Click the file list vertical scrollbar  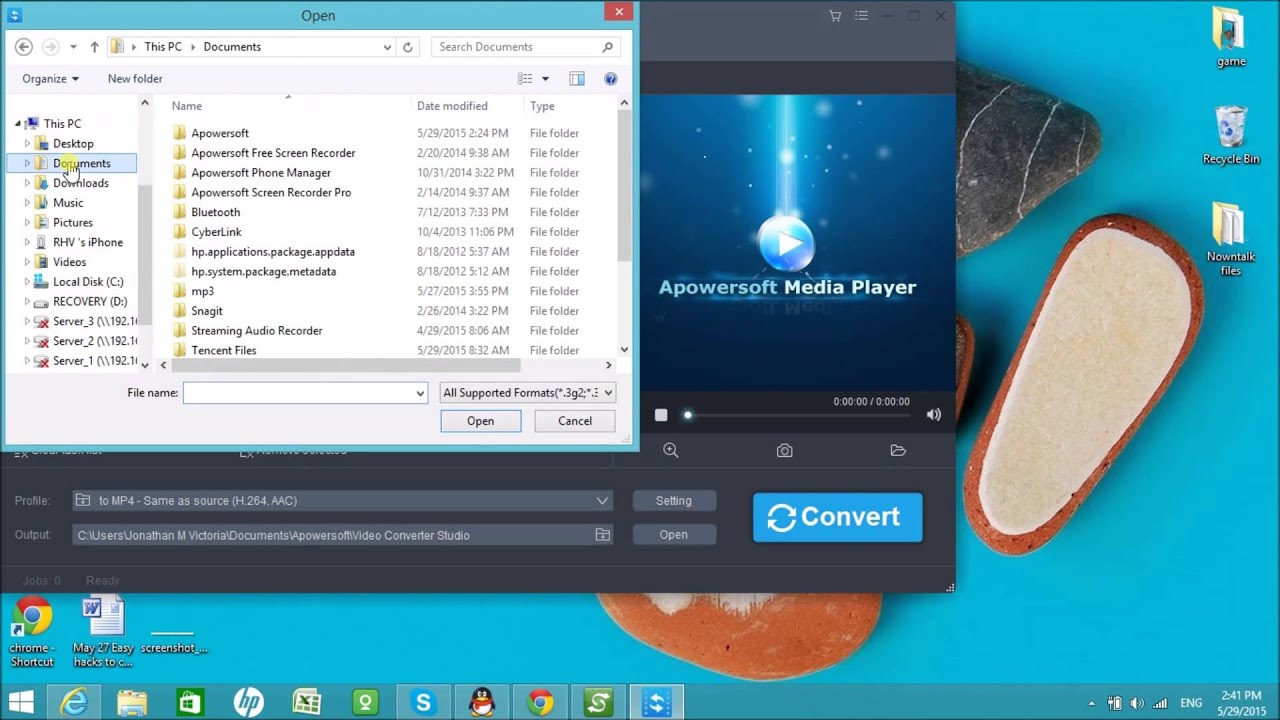pos(624,185)
